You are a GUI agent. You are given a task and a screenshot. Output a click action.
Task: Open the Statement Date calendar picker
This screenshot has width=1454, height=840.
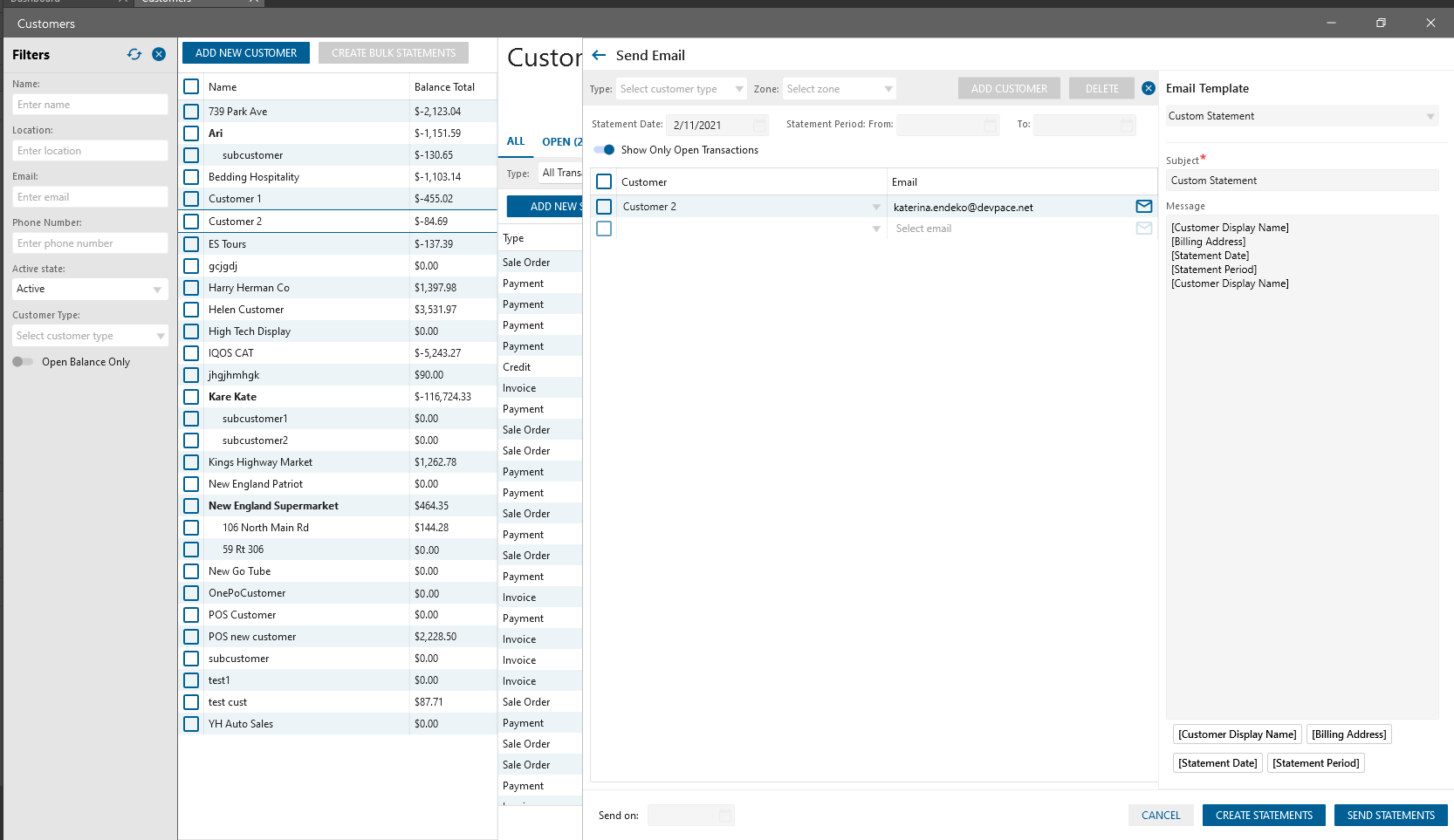(759, 126)
